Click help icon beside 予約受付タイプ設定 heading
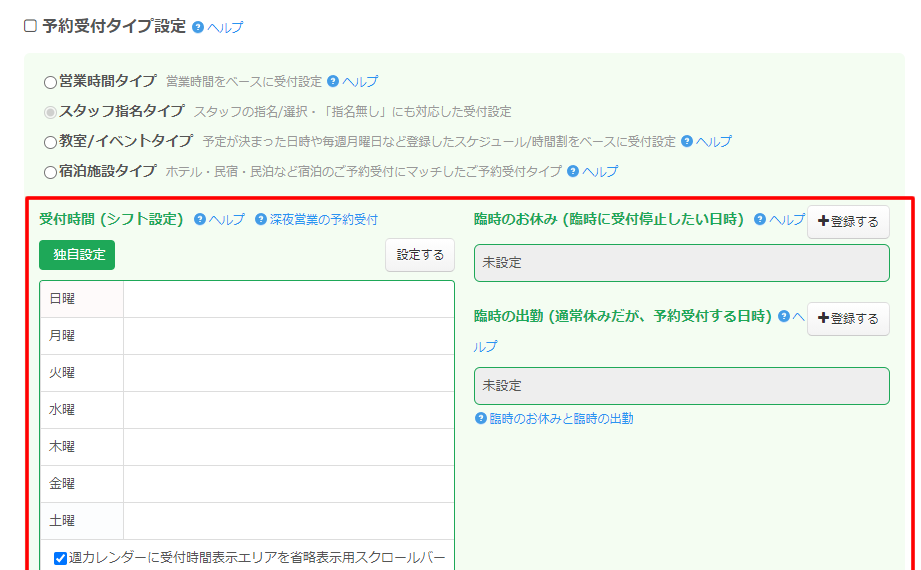 198,27
